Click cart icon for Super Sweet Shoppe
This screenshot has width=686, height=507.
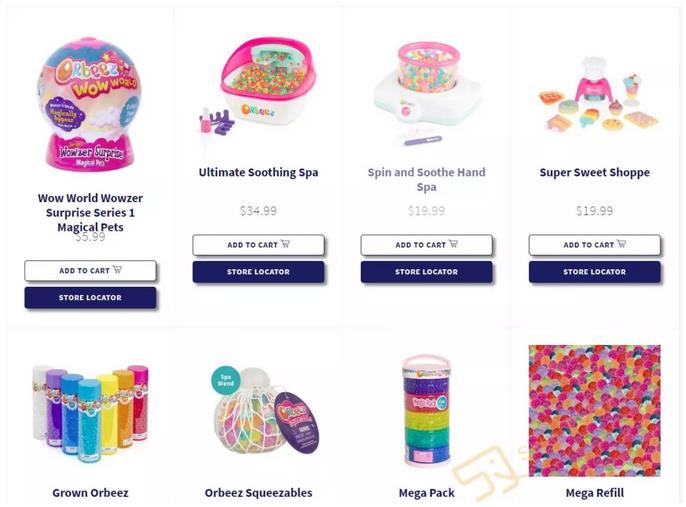point(621,244)
